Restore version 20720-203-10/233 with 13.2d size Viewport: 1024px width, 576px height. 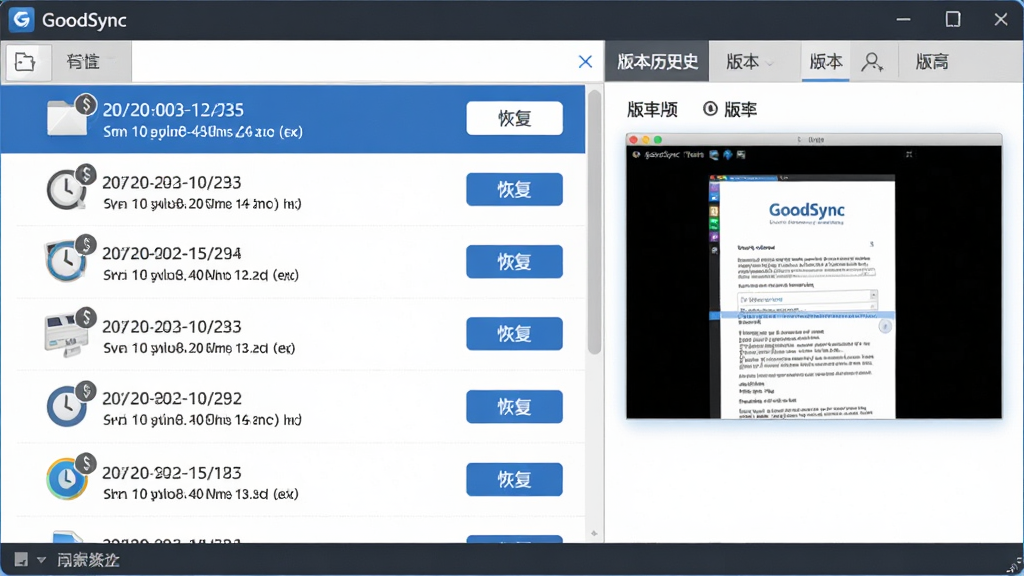point(515,334)
